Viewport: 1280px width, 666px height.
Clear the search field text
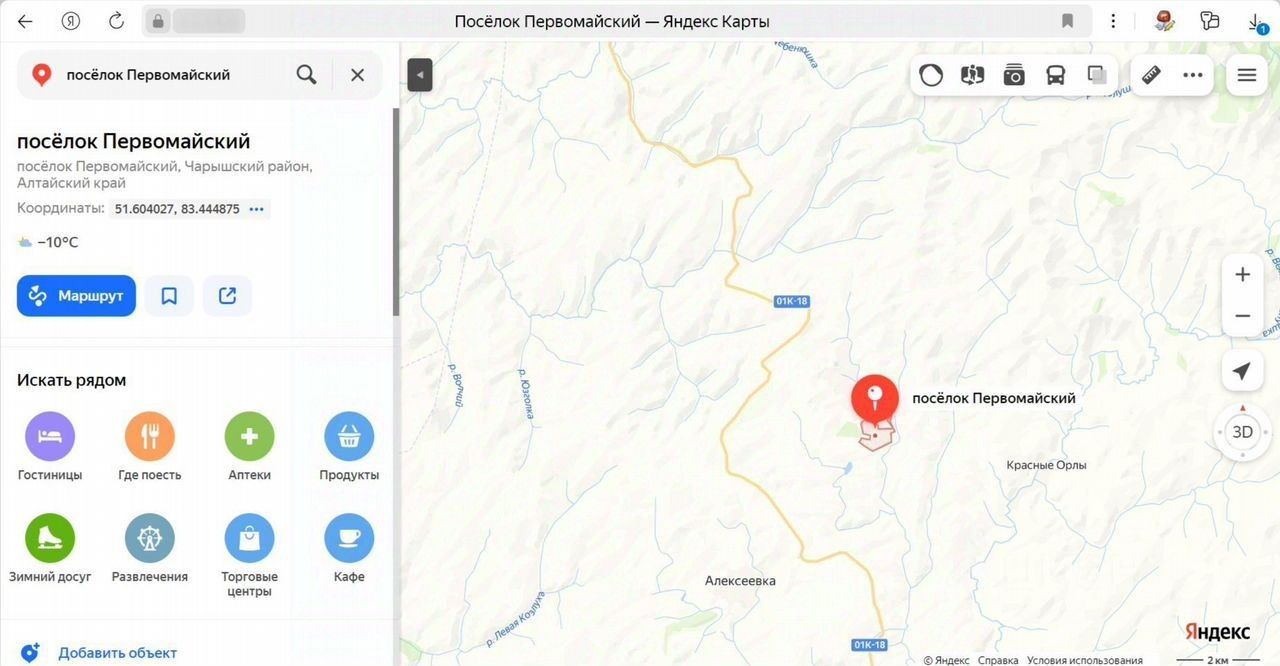pyautogui.click(x=357, y=75)
